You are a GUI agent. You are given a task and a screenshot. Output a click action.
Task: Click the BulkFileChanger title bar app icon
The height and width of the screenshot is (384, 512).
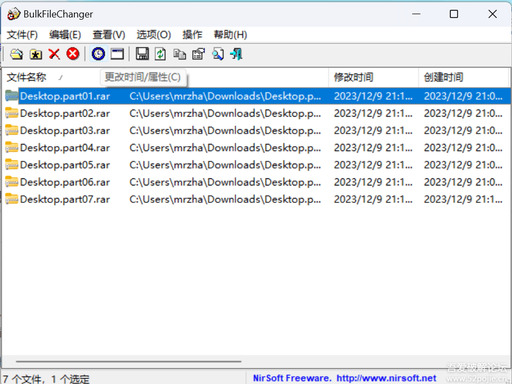(x=14, y=14)
